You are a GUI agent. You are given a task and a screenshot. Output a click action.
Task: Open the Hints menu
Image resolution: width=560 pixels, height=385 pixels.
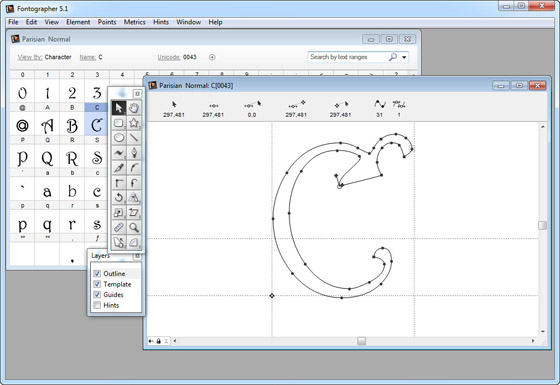point(161,22)
